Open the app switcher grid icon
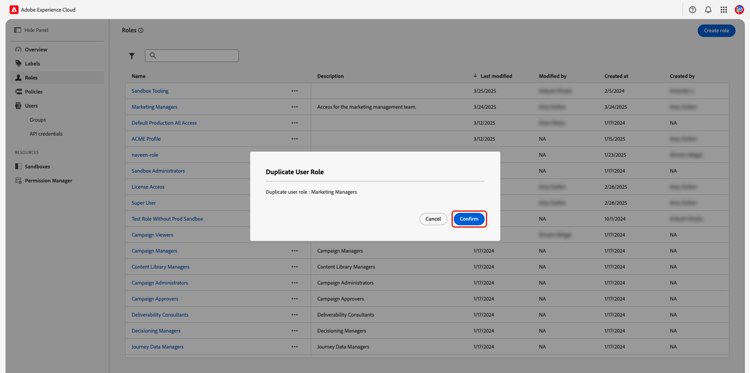This screenshot has height=373, width=750. [x=724, y=10]
